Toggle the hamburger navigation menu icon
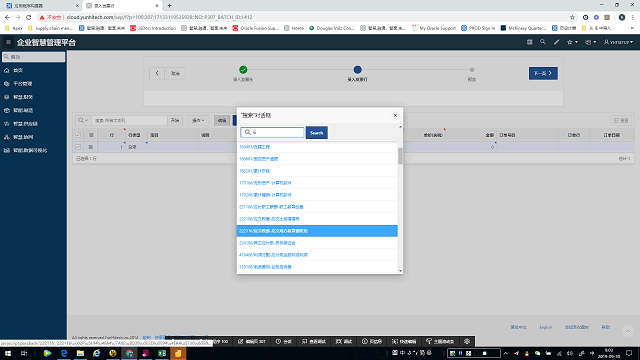 (8, 42)
